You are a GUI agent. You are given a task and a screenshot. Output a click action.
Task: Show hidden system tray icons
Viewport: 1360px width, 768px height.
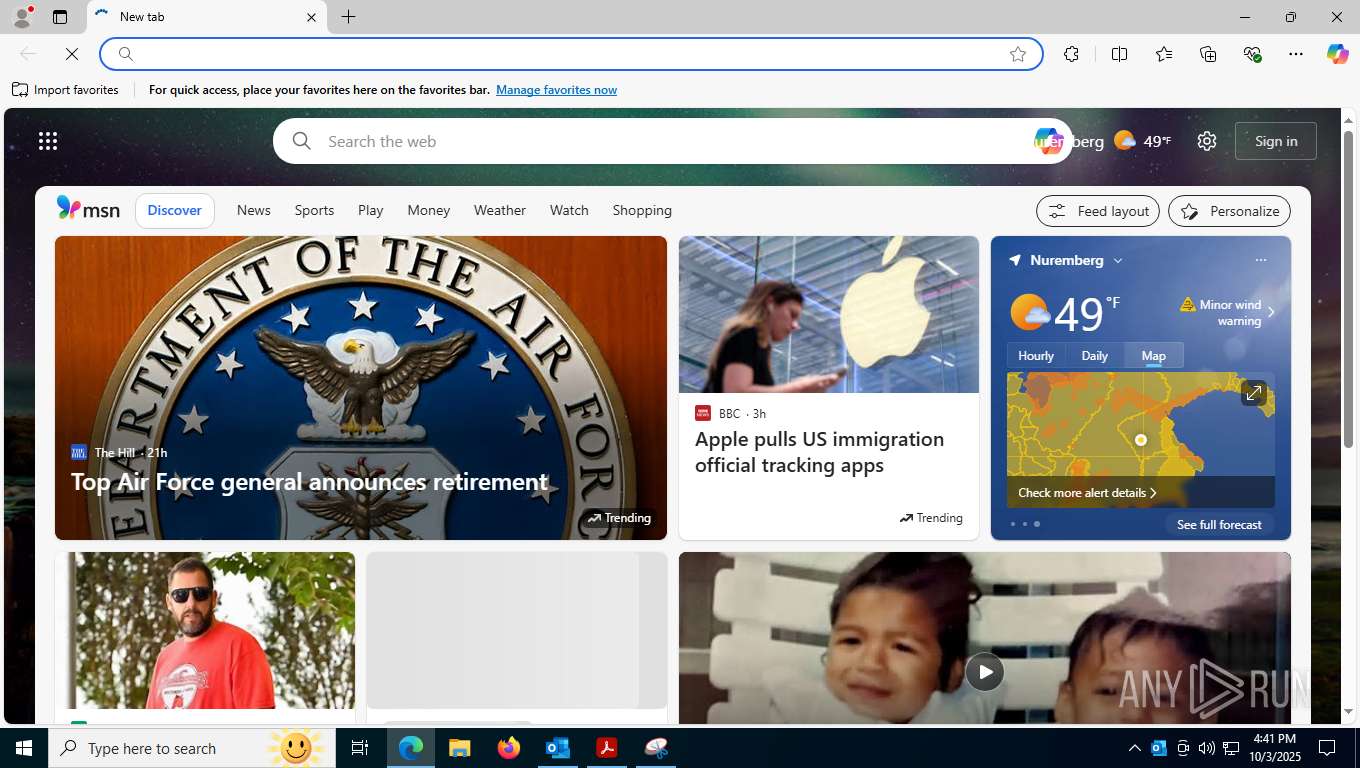1134,748
